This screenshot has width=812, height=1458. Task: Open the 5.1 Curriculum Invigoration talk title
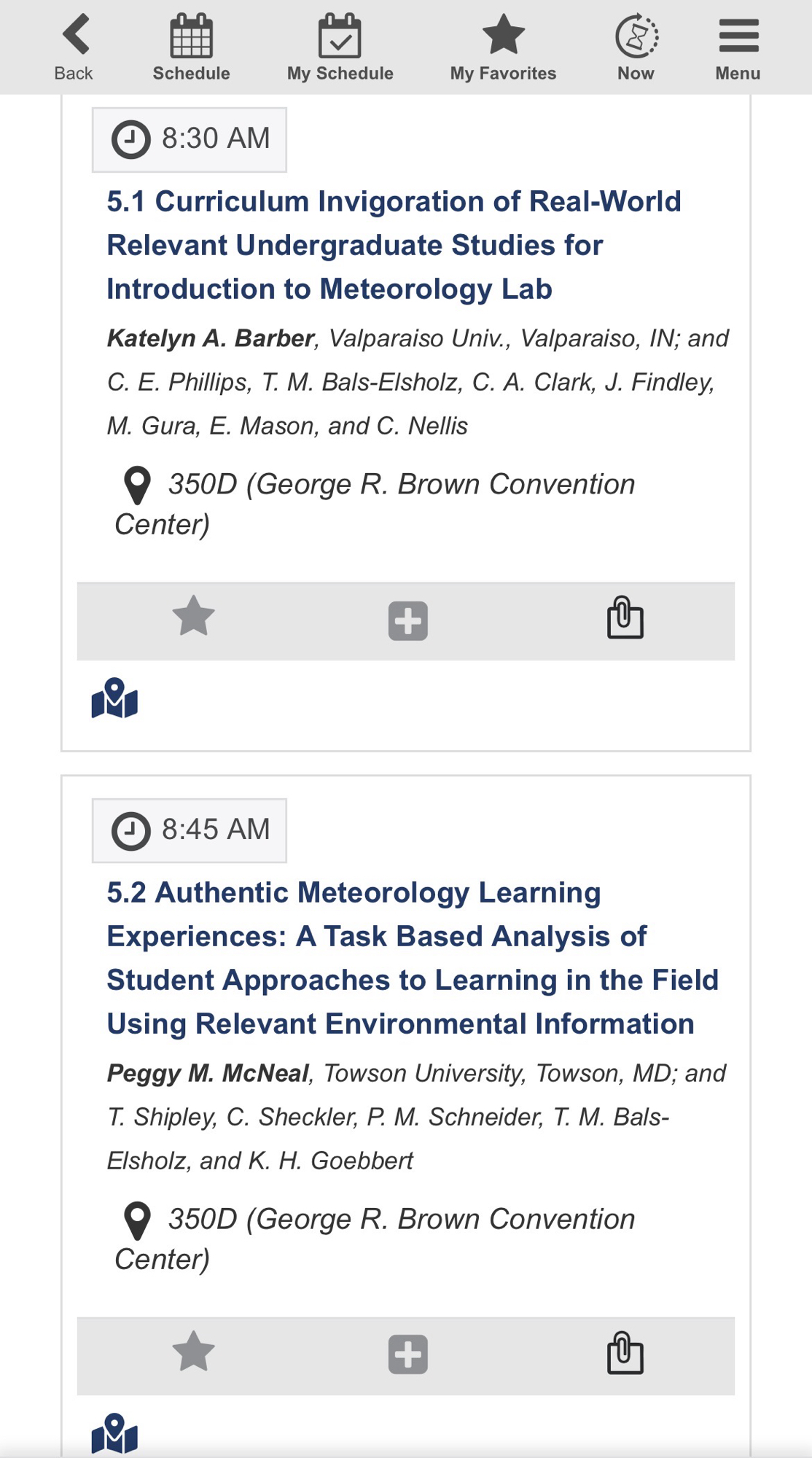(x=394, y=245)
